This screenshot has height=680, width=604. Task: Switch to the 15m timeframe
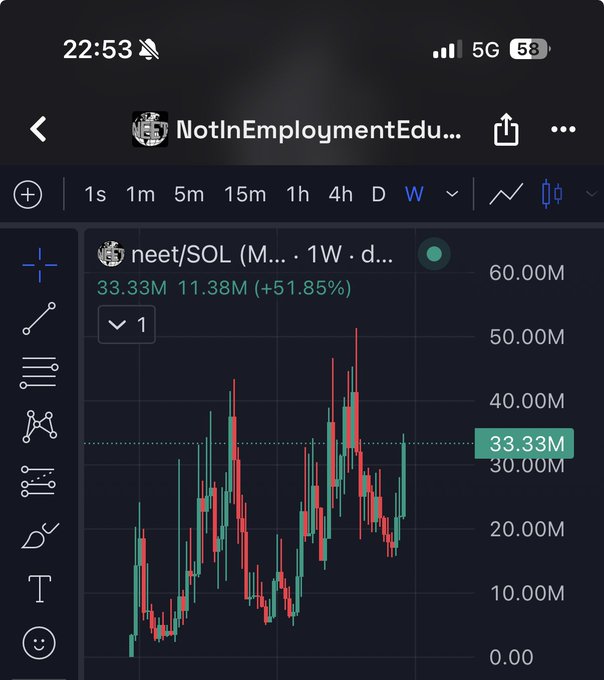245,194
